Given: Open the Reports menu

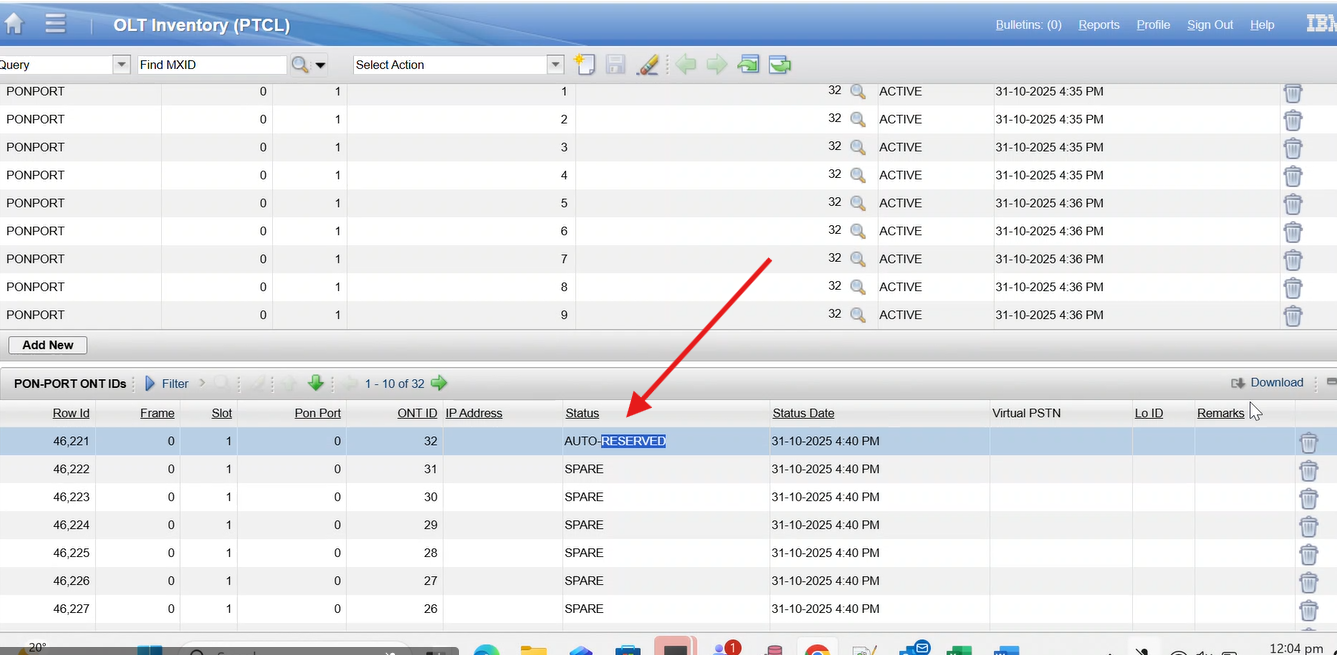Looking at the screenshot, I should (x=1098, y=25).
